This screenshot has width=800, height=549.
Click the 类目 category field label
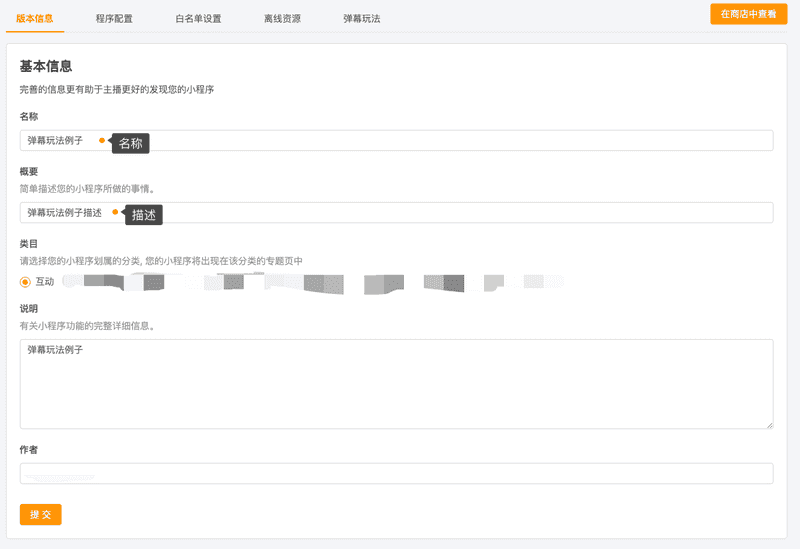pyautogui.click(x=29, y=244)
